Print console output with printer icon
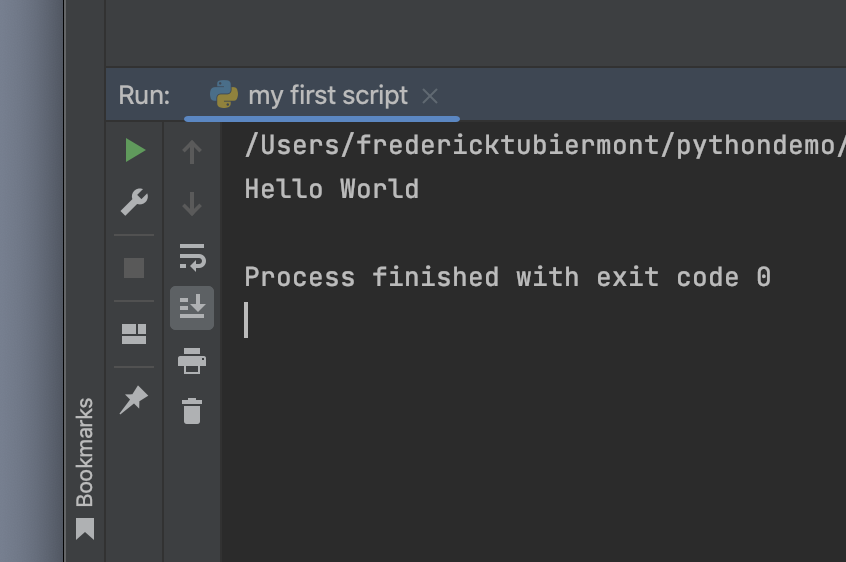Screen dimensions: 846x562 (192, 360)
